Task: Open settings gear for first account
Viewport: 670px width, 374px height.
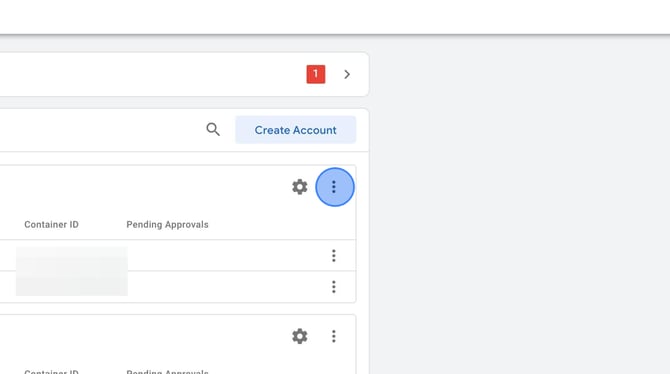Action: pyautogui.click(x=300, y=187)
